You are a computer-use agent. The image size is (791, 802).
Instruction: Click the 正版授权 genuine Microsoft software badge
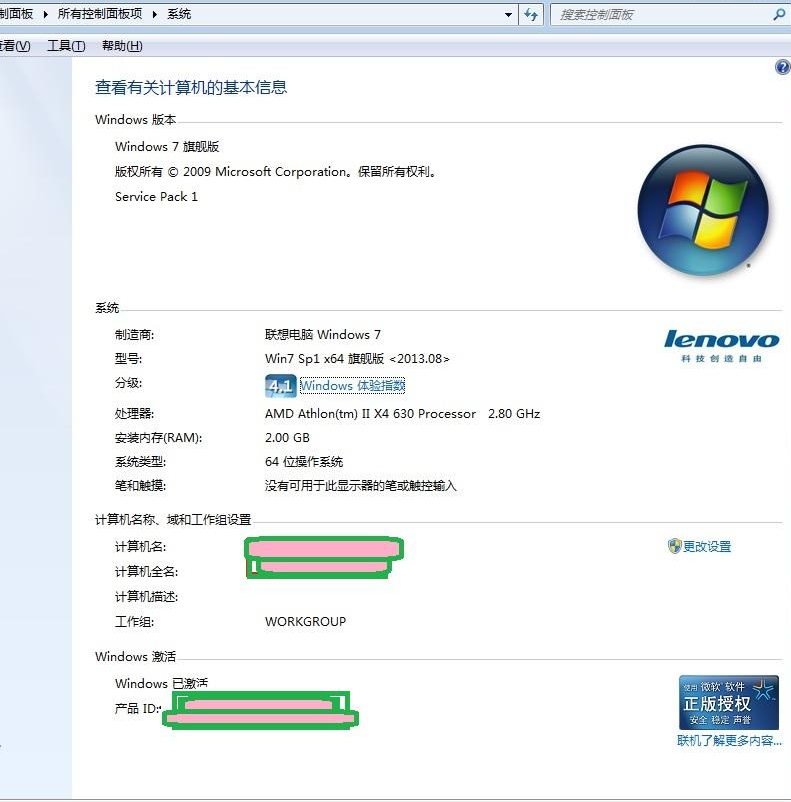coord(728,702)
